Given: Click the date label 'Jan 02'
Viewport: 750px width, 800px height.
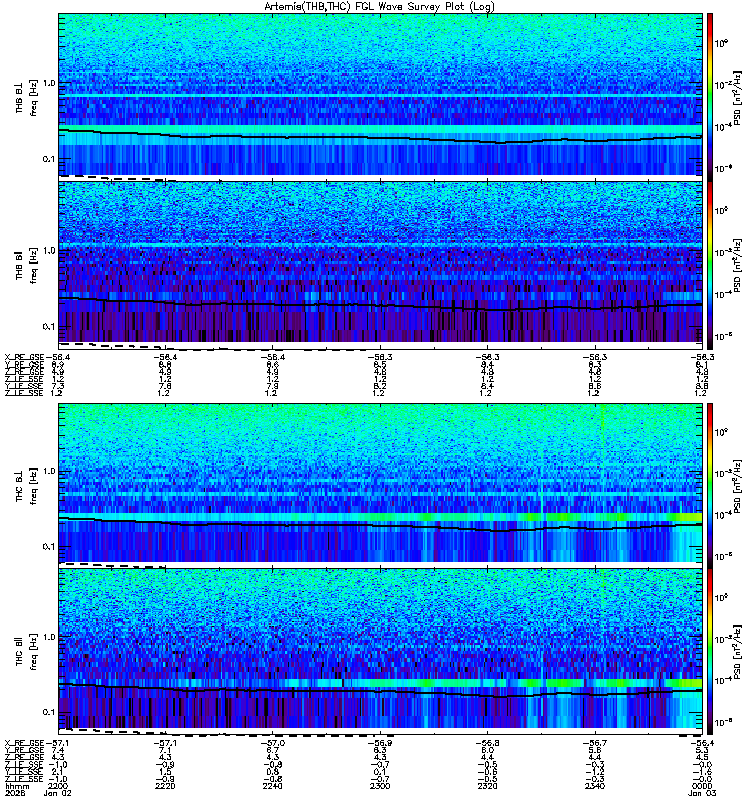Looking at the screenshot, I should 57,793.
